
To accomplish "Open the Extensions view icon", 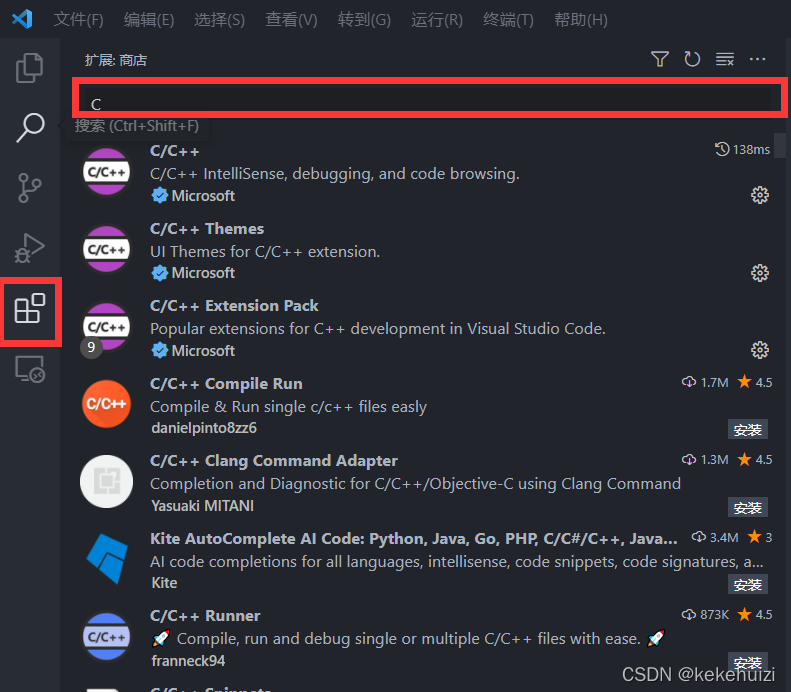I will (x=30, y=308).
